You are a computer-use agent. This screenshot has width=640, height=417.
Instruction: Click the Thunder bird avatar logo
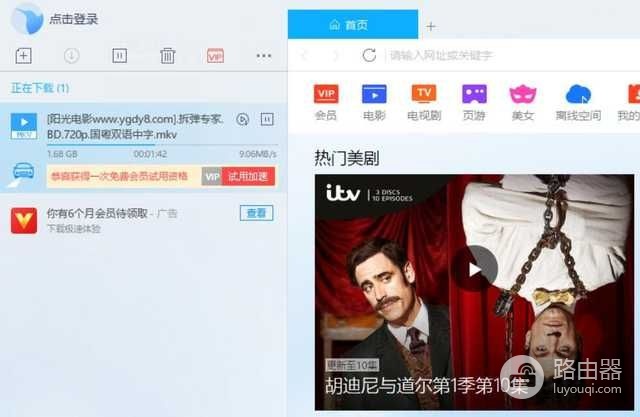(x=27, y=18)
